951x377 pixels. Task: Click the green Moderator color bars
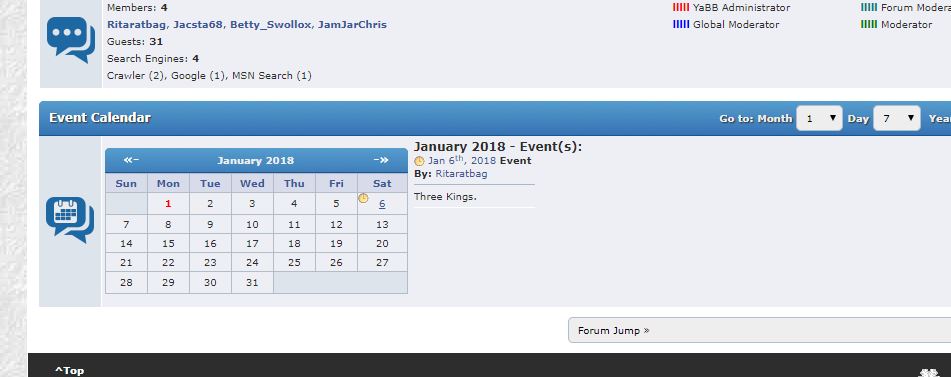click(869, 25)
